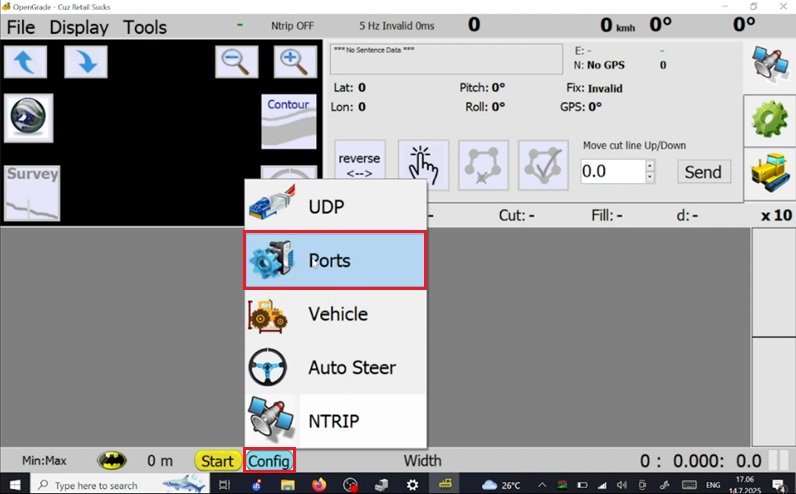Open the green gear settings panel
Viewport: 796px width, 494px height.
pyautogui.click(x=769, y=120)
